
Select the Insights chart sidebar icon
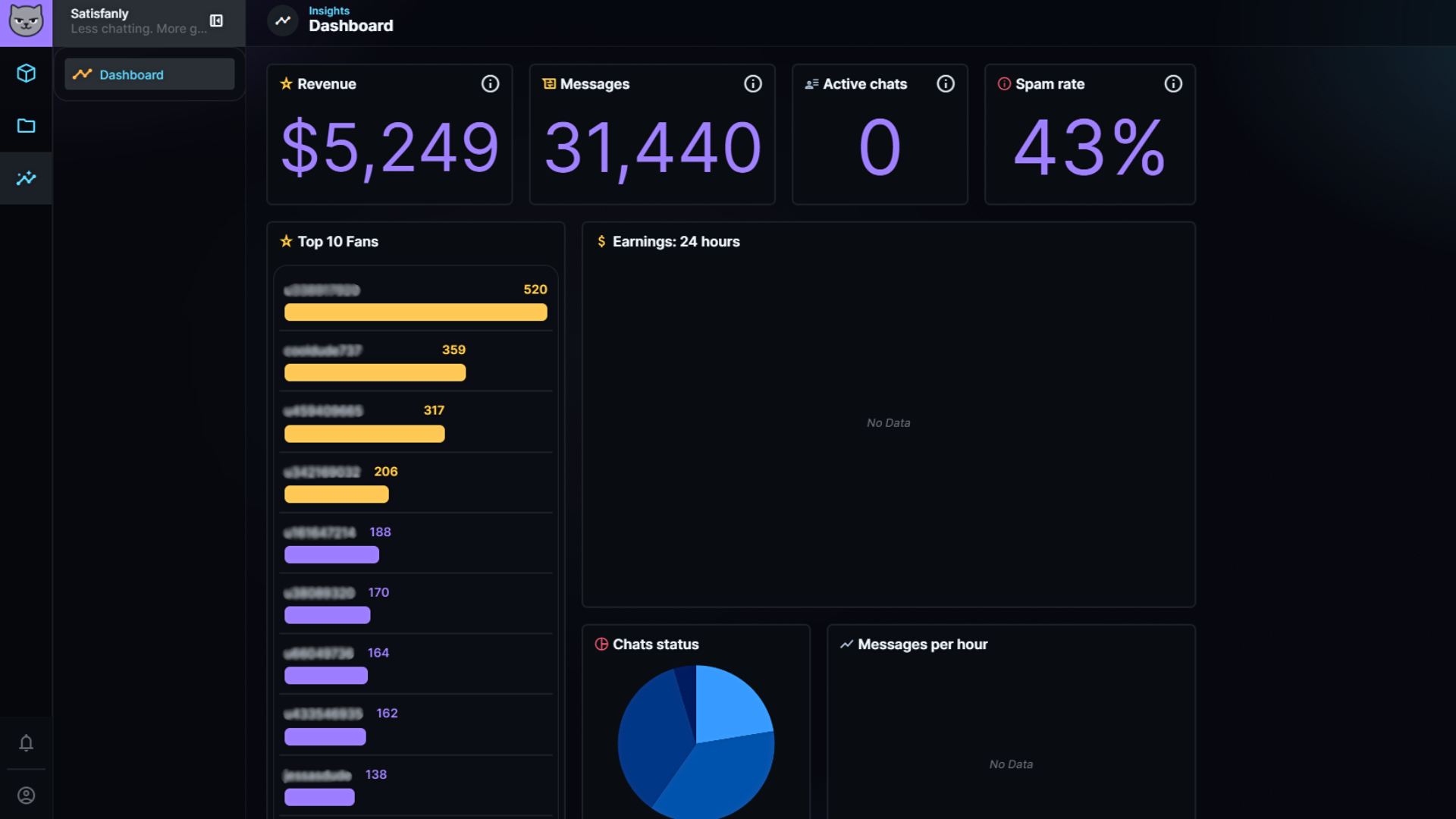point(26,178)
